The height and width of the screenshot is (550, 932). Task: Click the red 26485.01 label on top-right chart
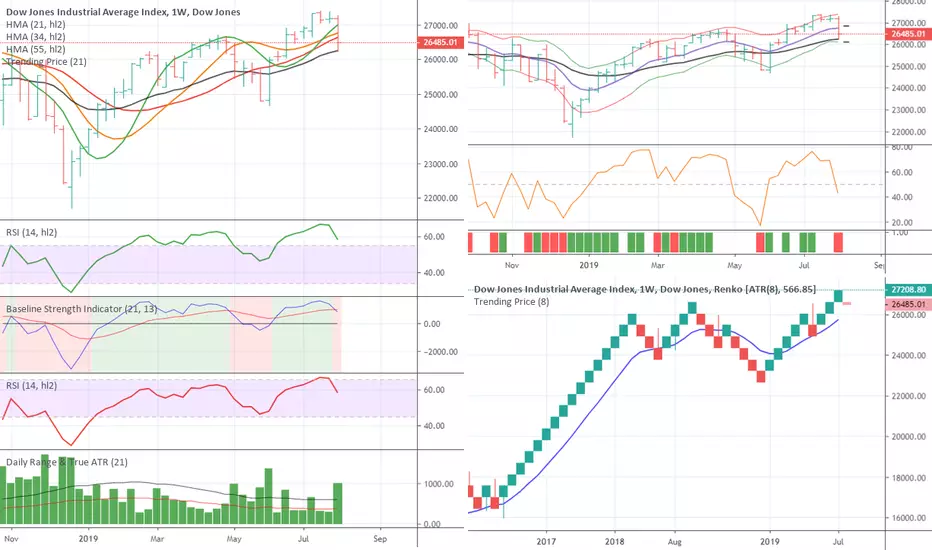[x=909, y=34]
